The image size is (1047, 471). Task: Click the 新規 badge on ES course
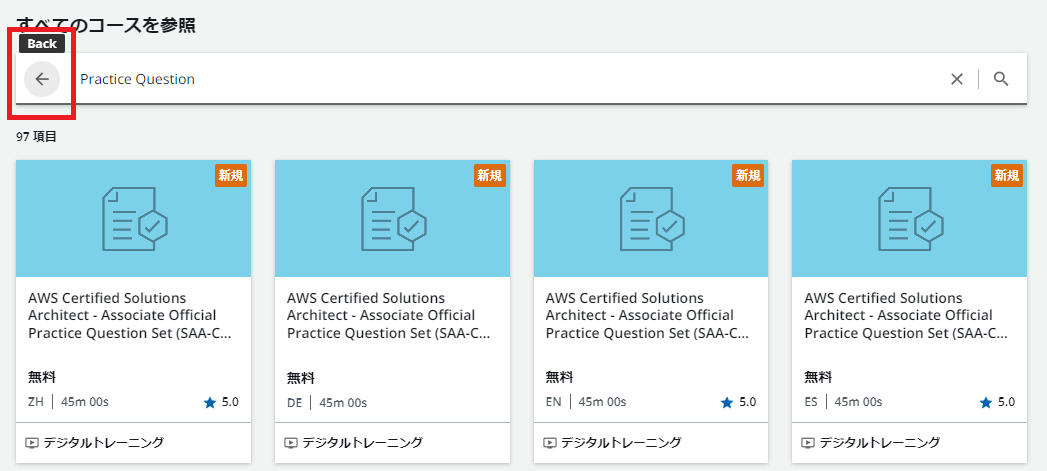(1007, 175)
